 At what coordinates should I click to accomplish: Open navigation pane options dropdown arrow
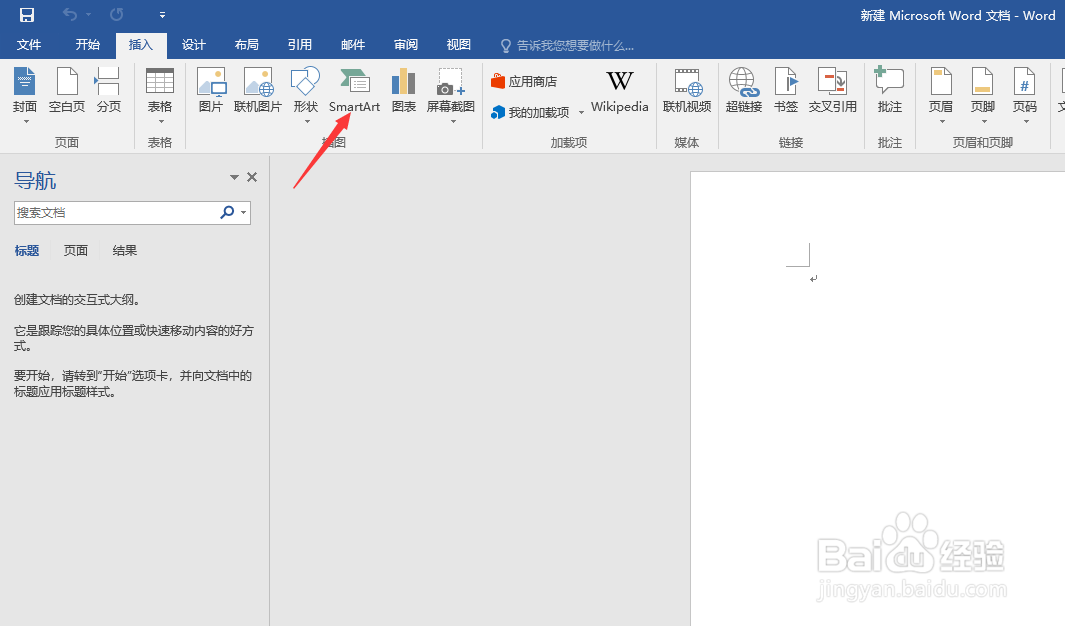(x=234, y=177)
